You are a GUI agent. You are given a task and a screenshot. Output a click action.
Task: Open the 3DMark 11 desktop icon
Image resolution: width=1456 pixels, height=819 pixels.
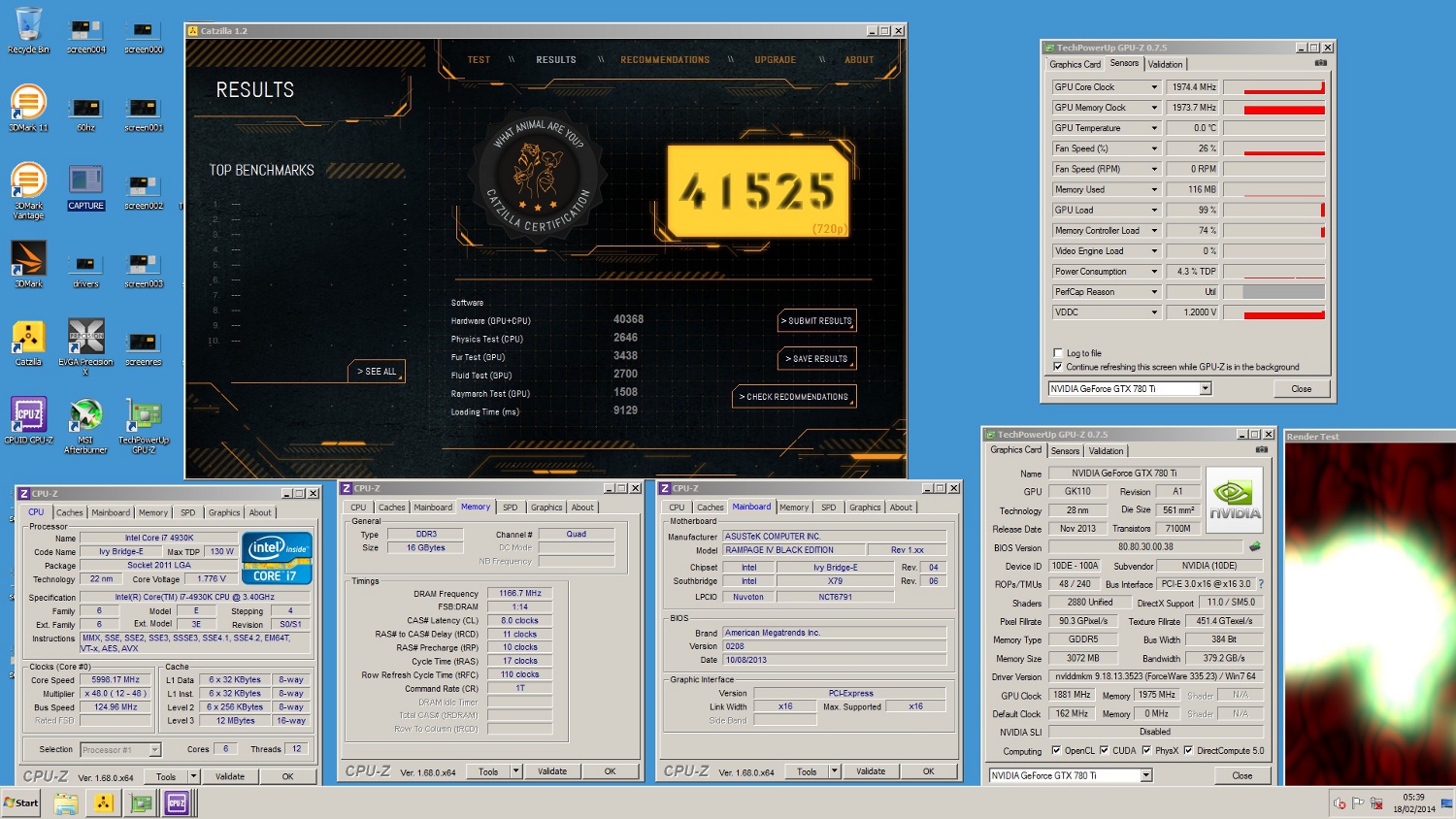tap(28, 108)
